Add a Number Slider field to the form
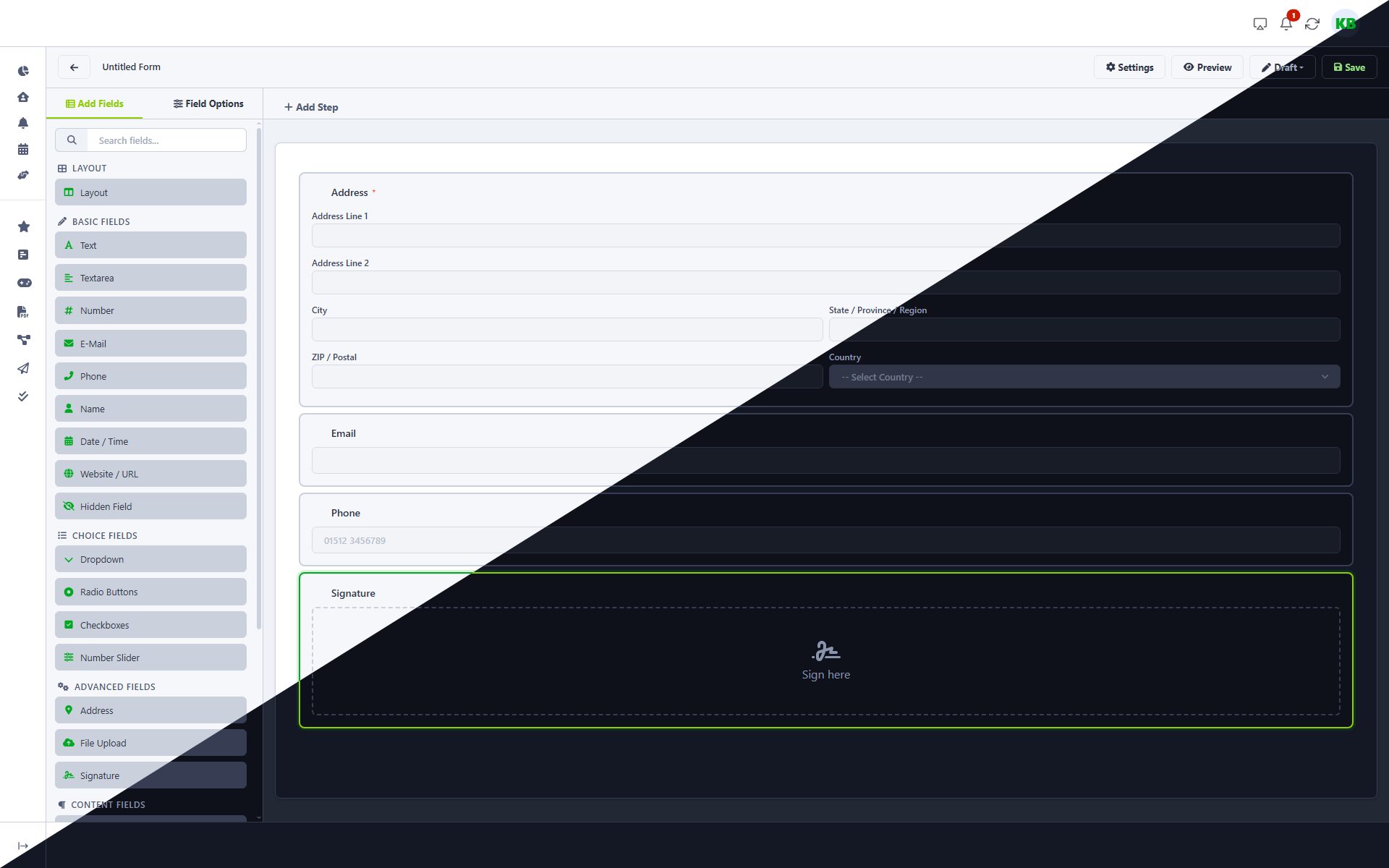The height and width of the screenshot is (868, 1389). coord(150,657)
